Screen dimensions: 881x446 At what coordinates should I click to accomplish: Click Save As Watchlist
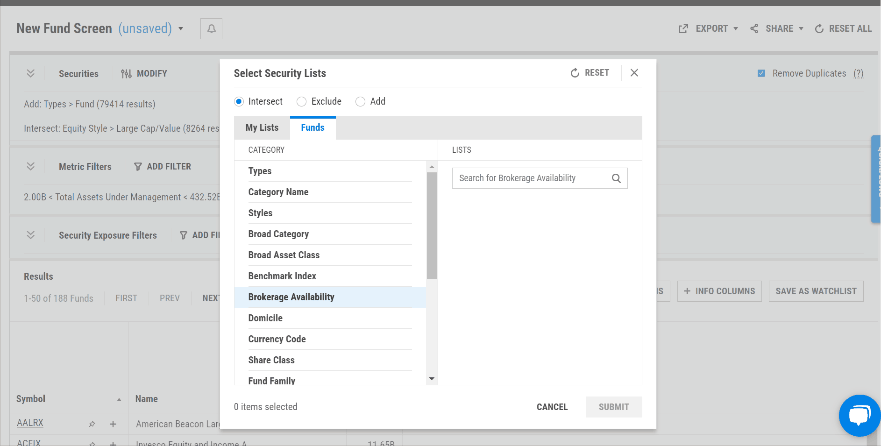(x=816, y=291)
